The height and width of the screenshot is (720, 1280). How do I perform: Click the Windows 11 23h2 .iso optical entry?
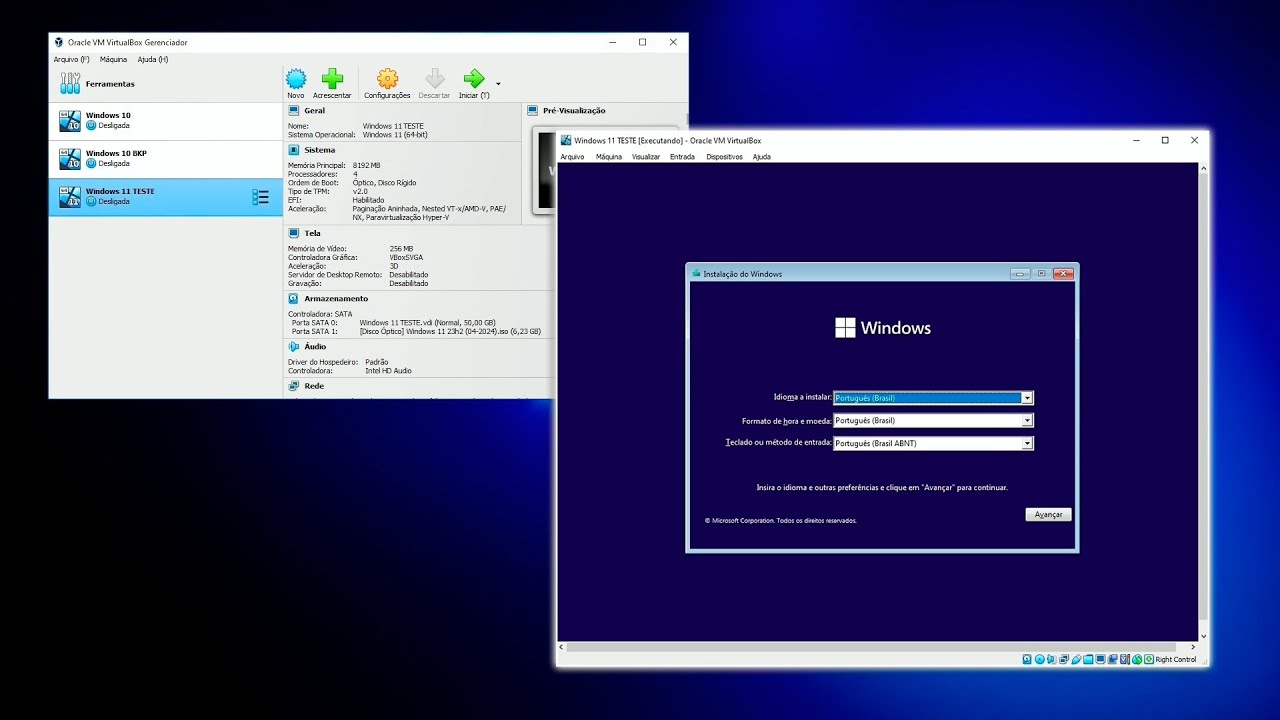[450, 331]
